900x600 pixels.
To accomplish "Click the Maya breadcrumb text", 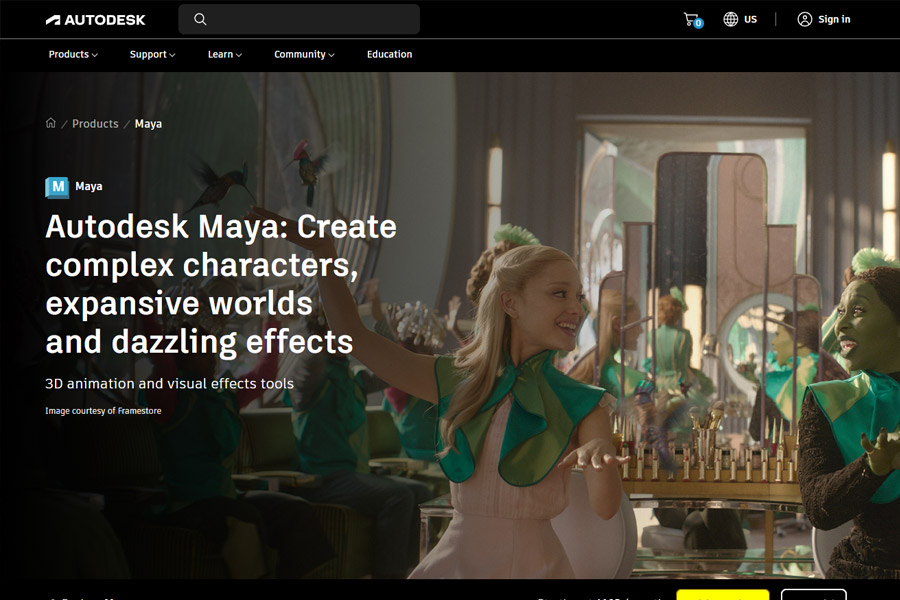I will [148, 124].
